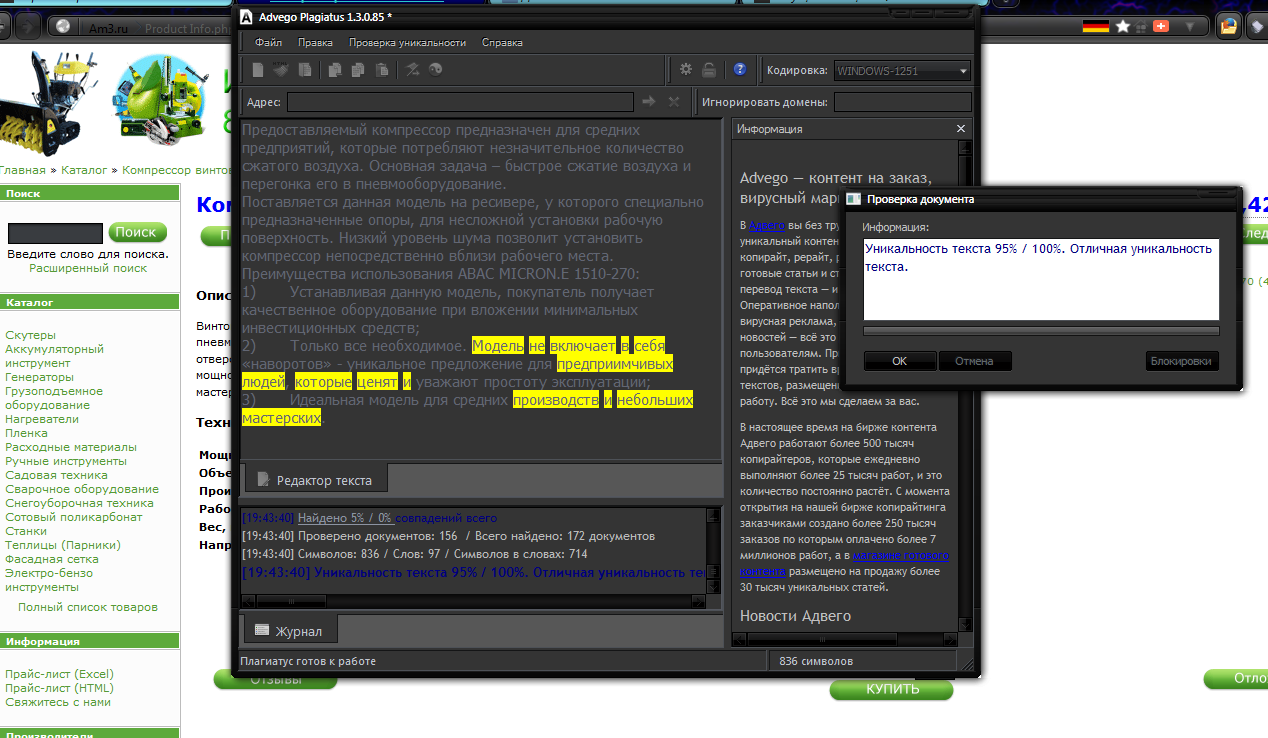This screenshot has height=738, width=1268.
Task: Open the Генераторы catalog link
Action: pyautogui.click(x=39, y=377)
